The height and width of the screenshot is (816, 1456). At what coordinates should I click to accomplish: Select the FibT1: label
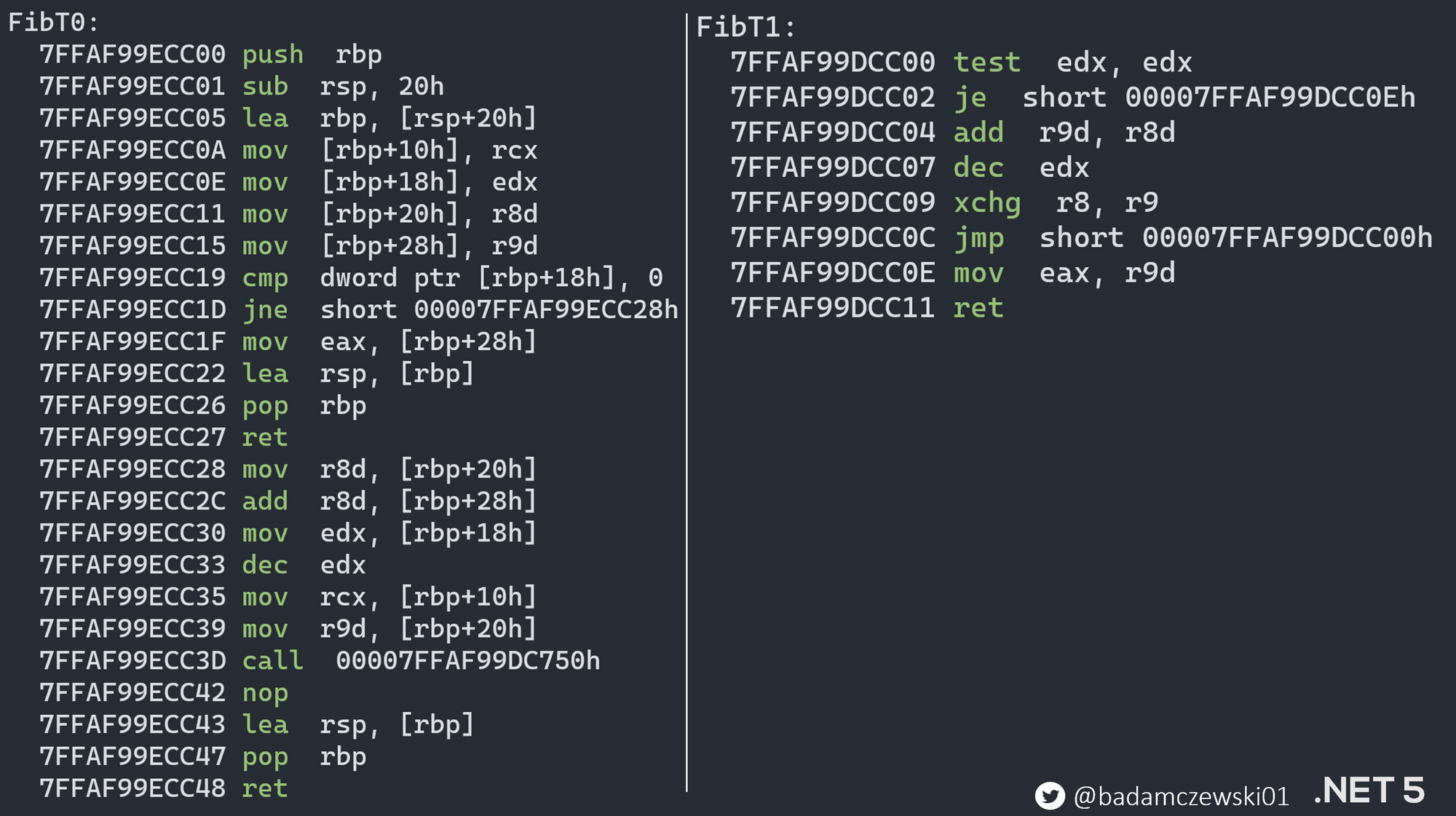746,28
